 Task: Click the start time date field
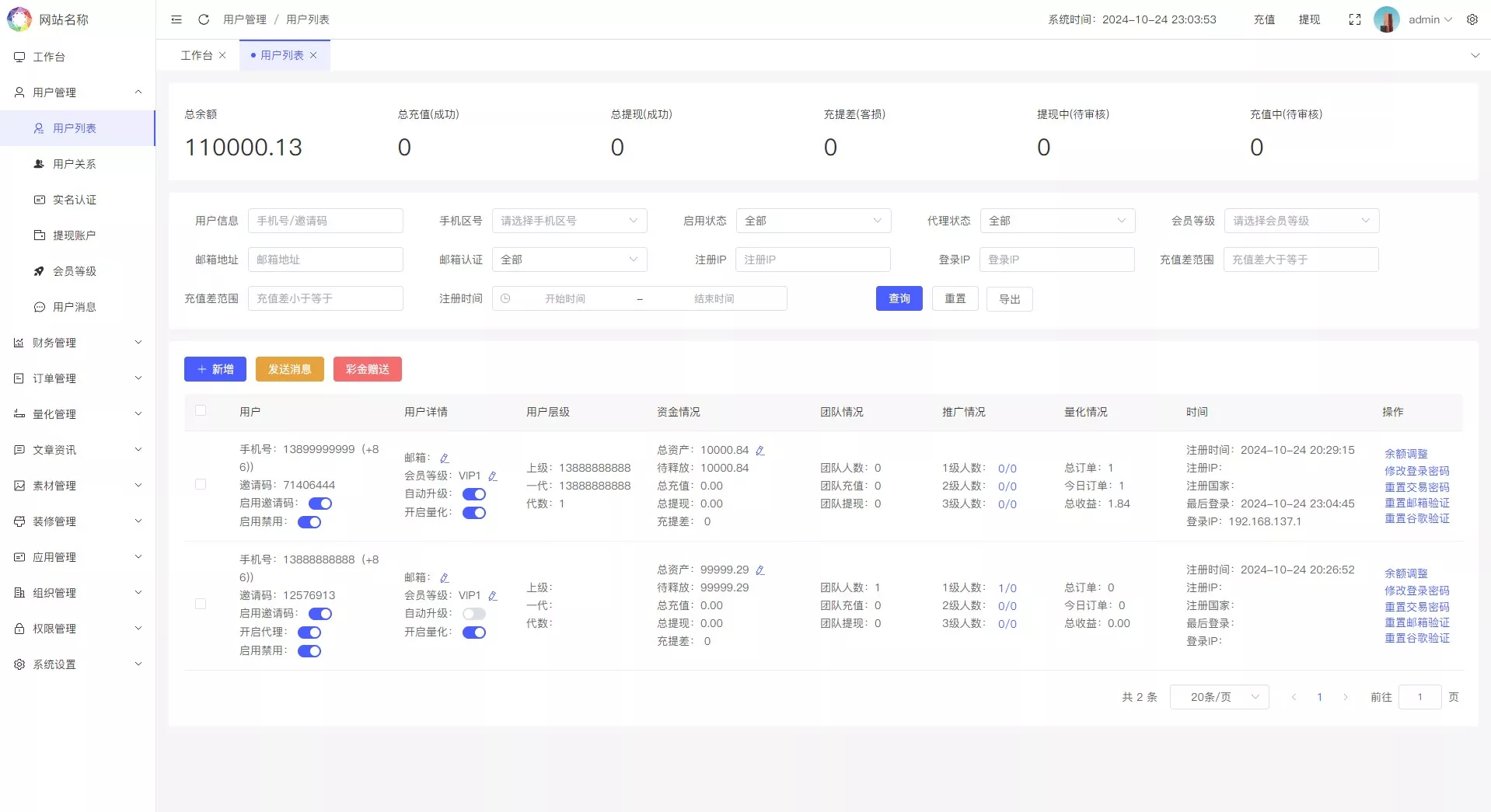(565, 298)
